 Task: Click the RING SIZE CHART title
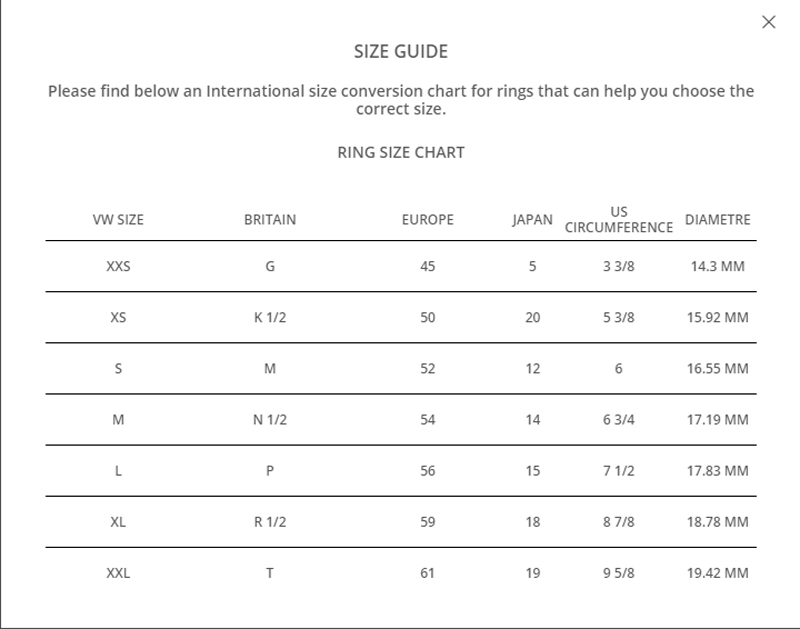tap(401, 153)
